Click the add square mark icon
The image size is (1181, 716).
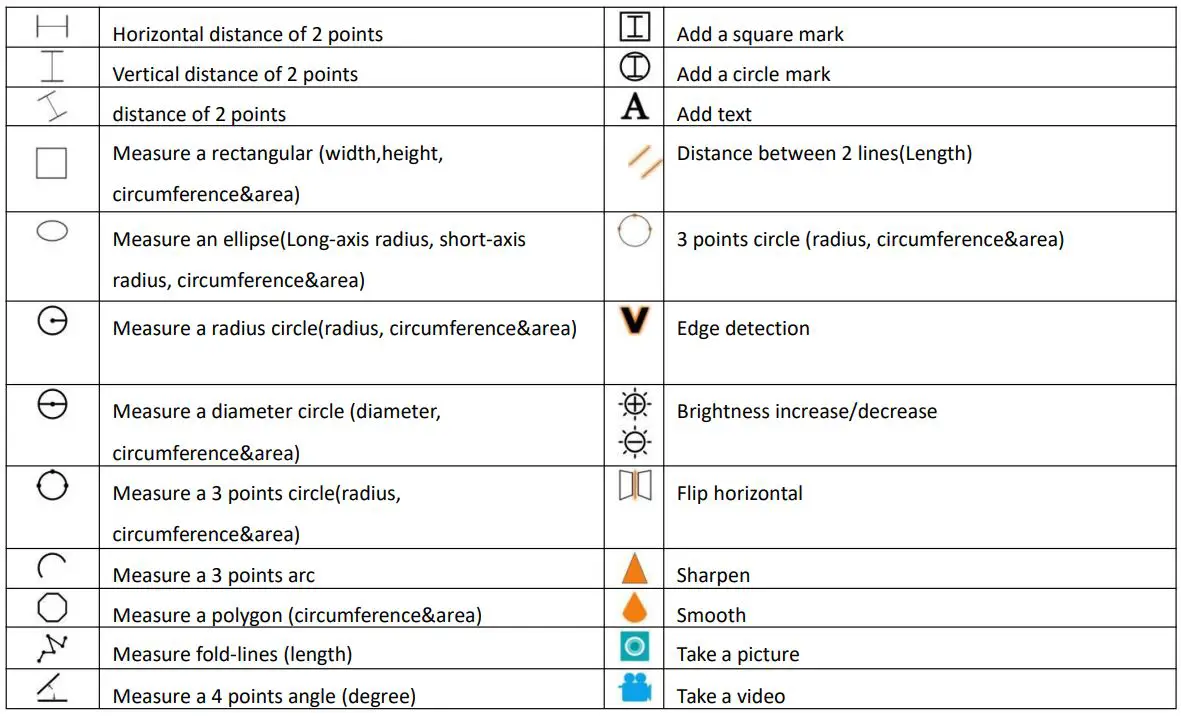(635, 27)
